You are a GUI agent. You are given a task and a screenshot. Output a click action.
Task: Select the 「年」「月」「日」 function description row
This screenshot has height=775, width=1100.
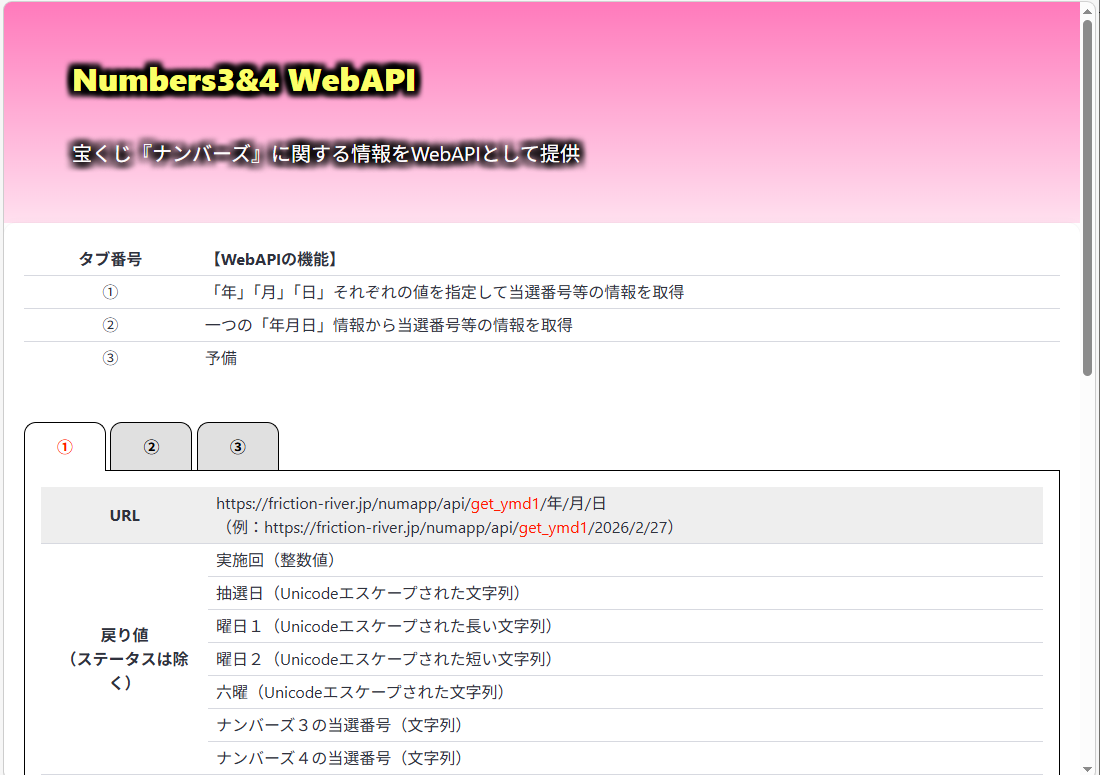pyautogui.click(x=444, y=292)
